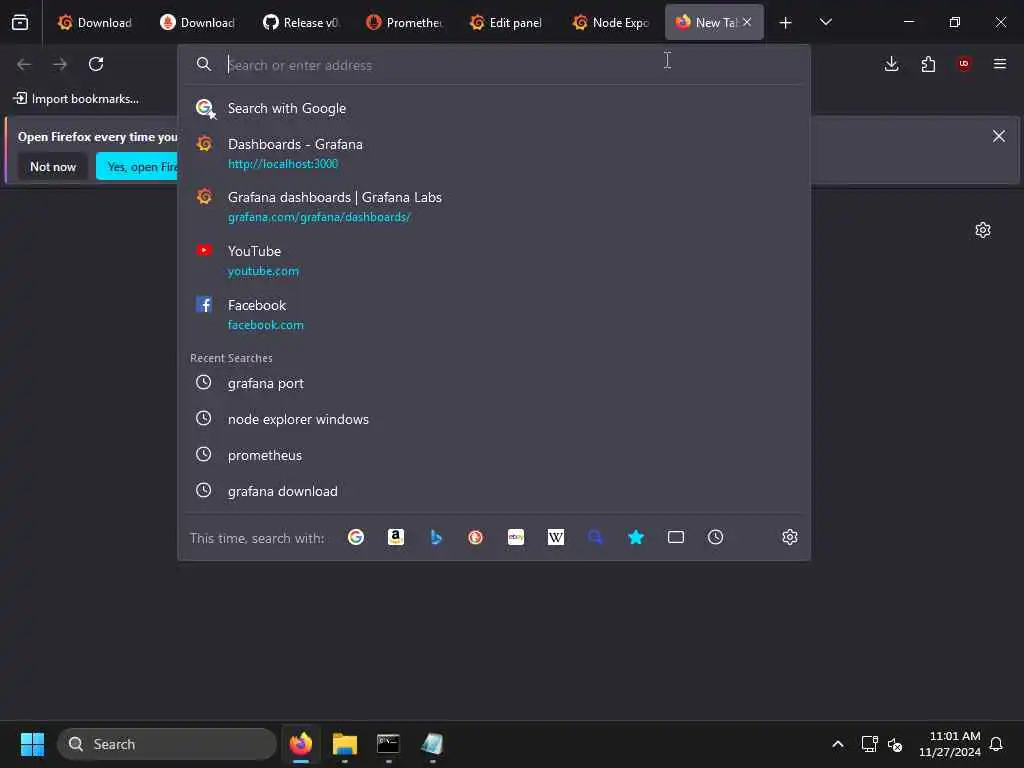Image resolution: width=1024 pixels, height=768 pixels.
Task: Reload the current page
Action: [96, 64]
